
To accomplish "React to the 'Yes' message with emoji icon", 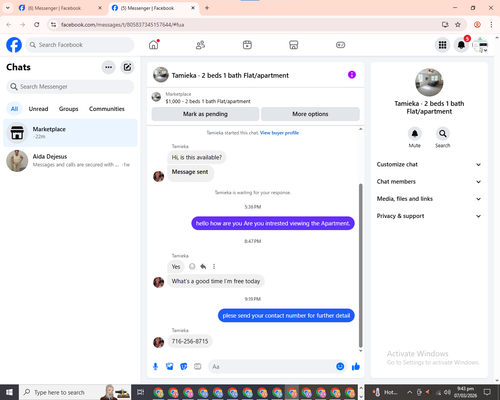I will tap(192, 266).
